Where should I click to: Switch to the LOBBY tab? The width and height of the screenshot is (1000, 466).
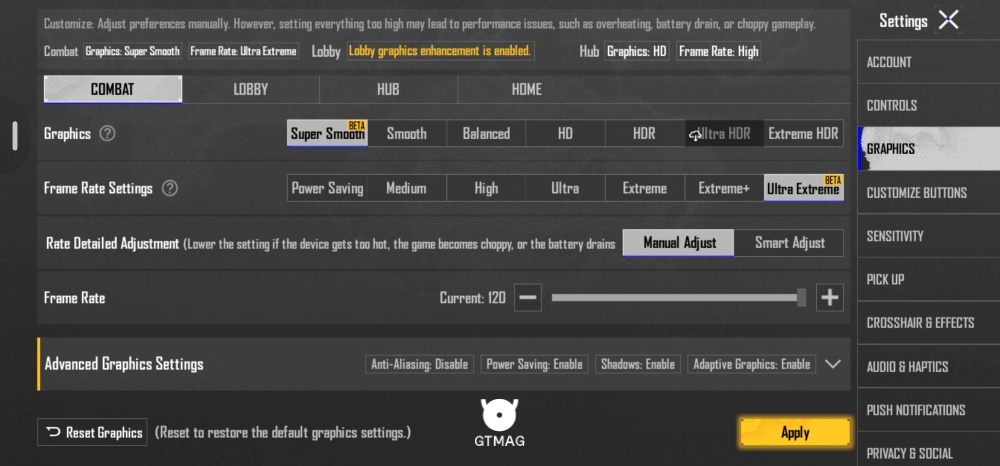[x=251, y=89]
